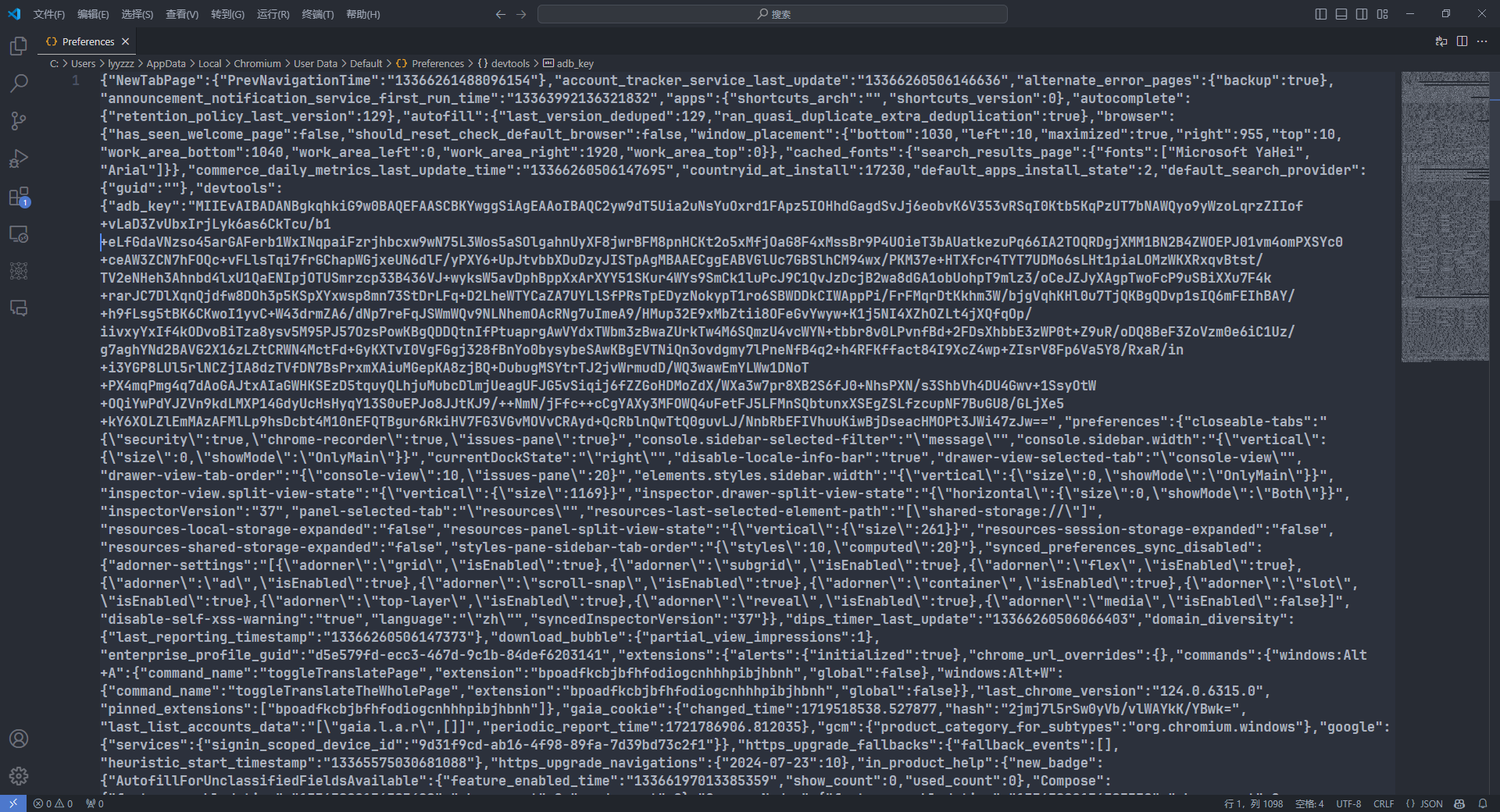Open the Chromium breadcrumb dropdown
1500x812 pixels.
(x=258, y=63)
